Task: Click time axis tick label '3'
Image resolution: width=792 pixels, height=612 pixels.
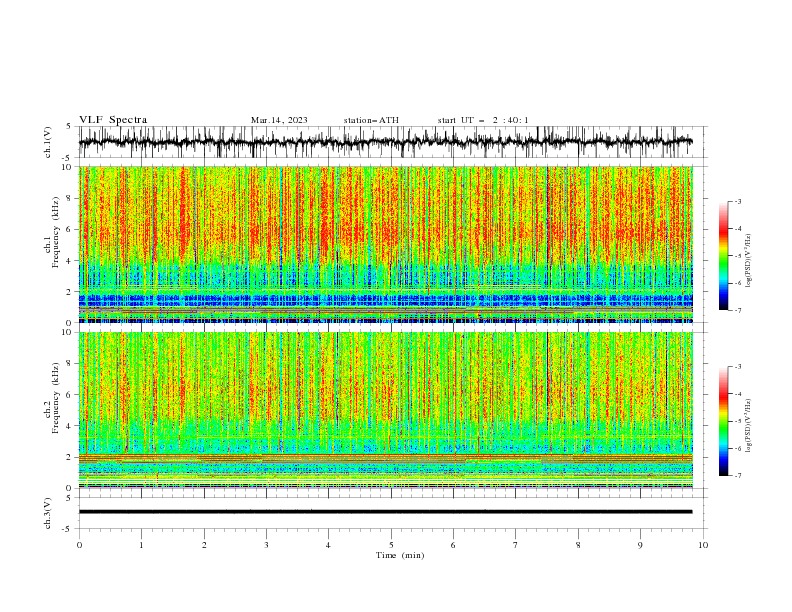Action: [266, 545]
